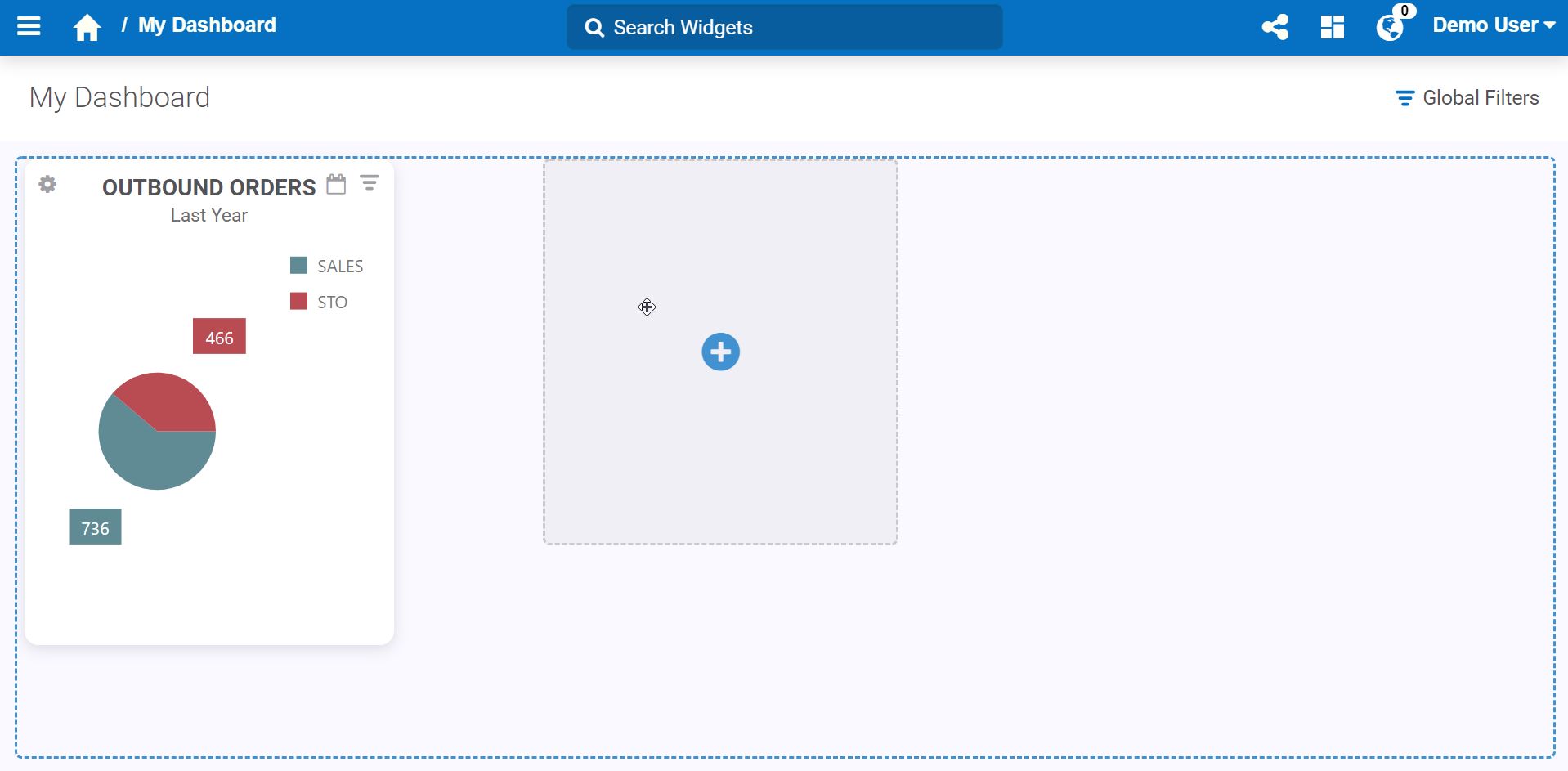Click the search magnifier icon
Screen dimensions: 1568x771
593,26
